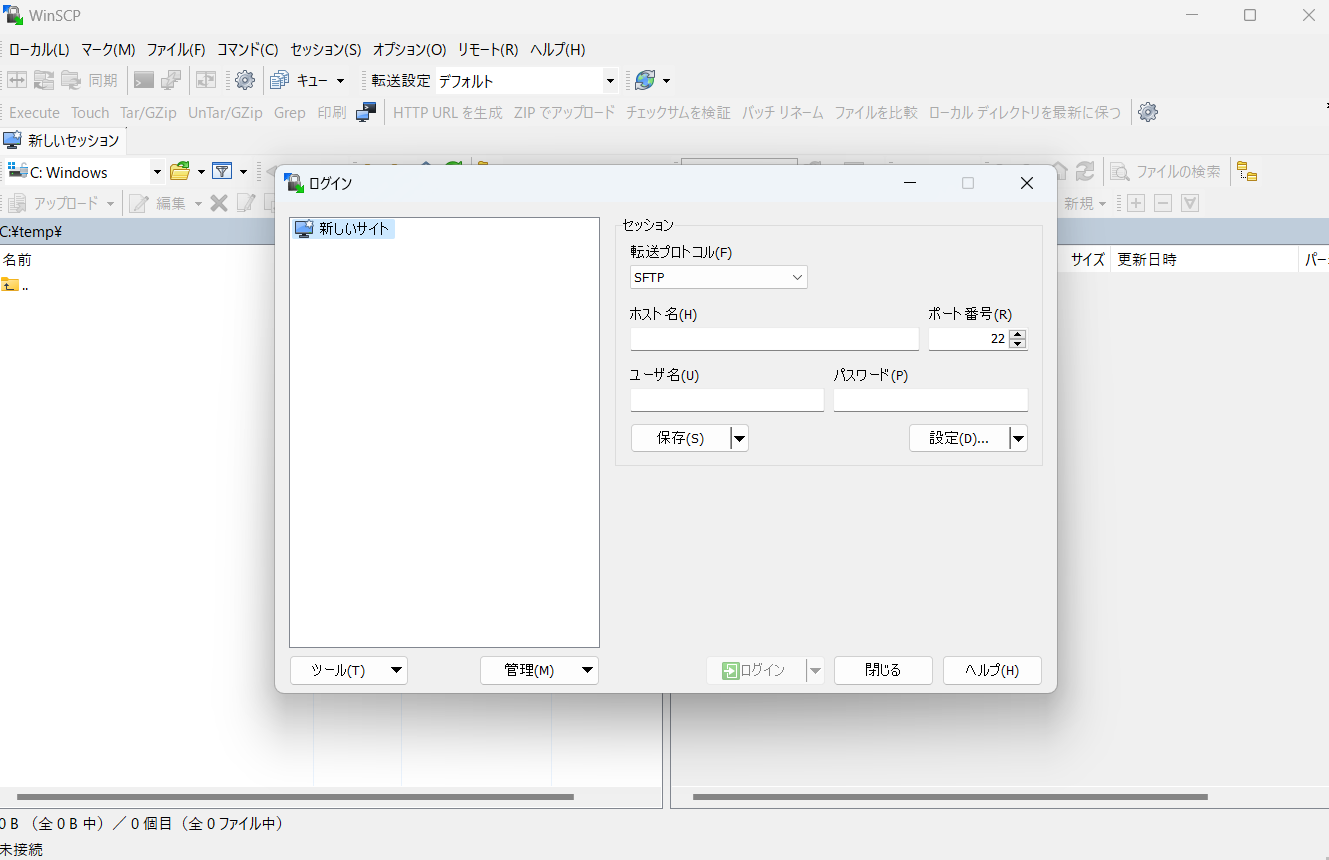Open the 転送プロトコル SFTP dropdown
The height and width of the screenshot is (860, 1329).
[x=719, y=277]
